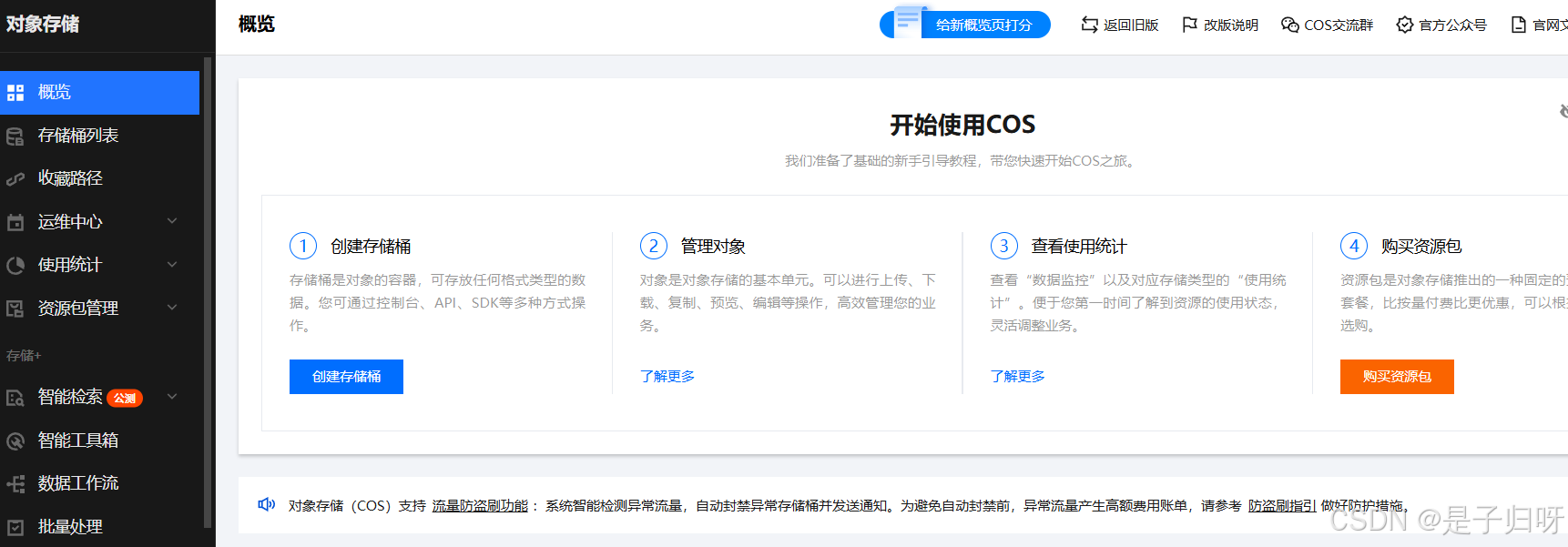1568x547 pixels.
Task: Click the 购买资源包 step heading
Action: (1421, 247)
